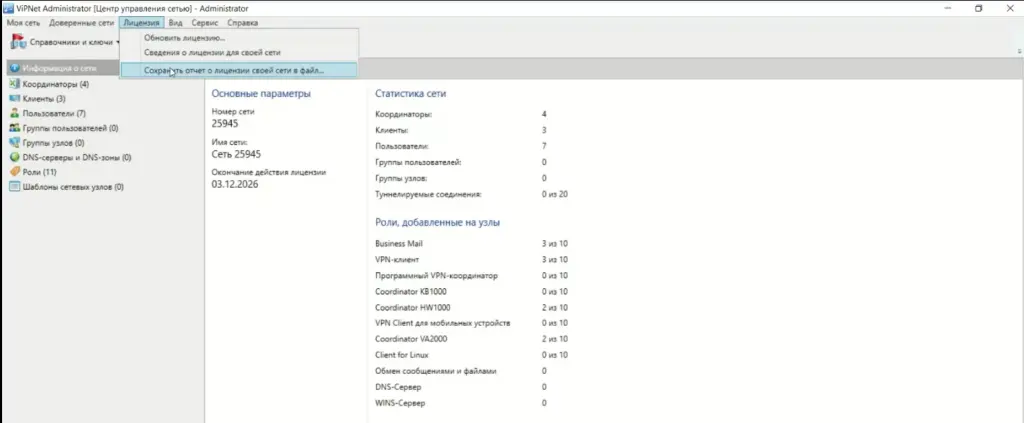The height and width of the screenshot is (423, 1024).
Task: Select Сохранить отчет о лицензии своей сети в файл
Action: pos(239,70)
